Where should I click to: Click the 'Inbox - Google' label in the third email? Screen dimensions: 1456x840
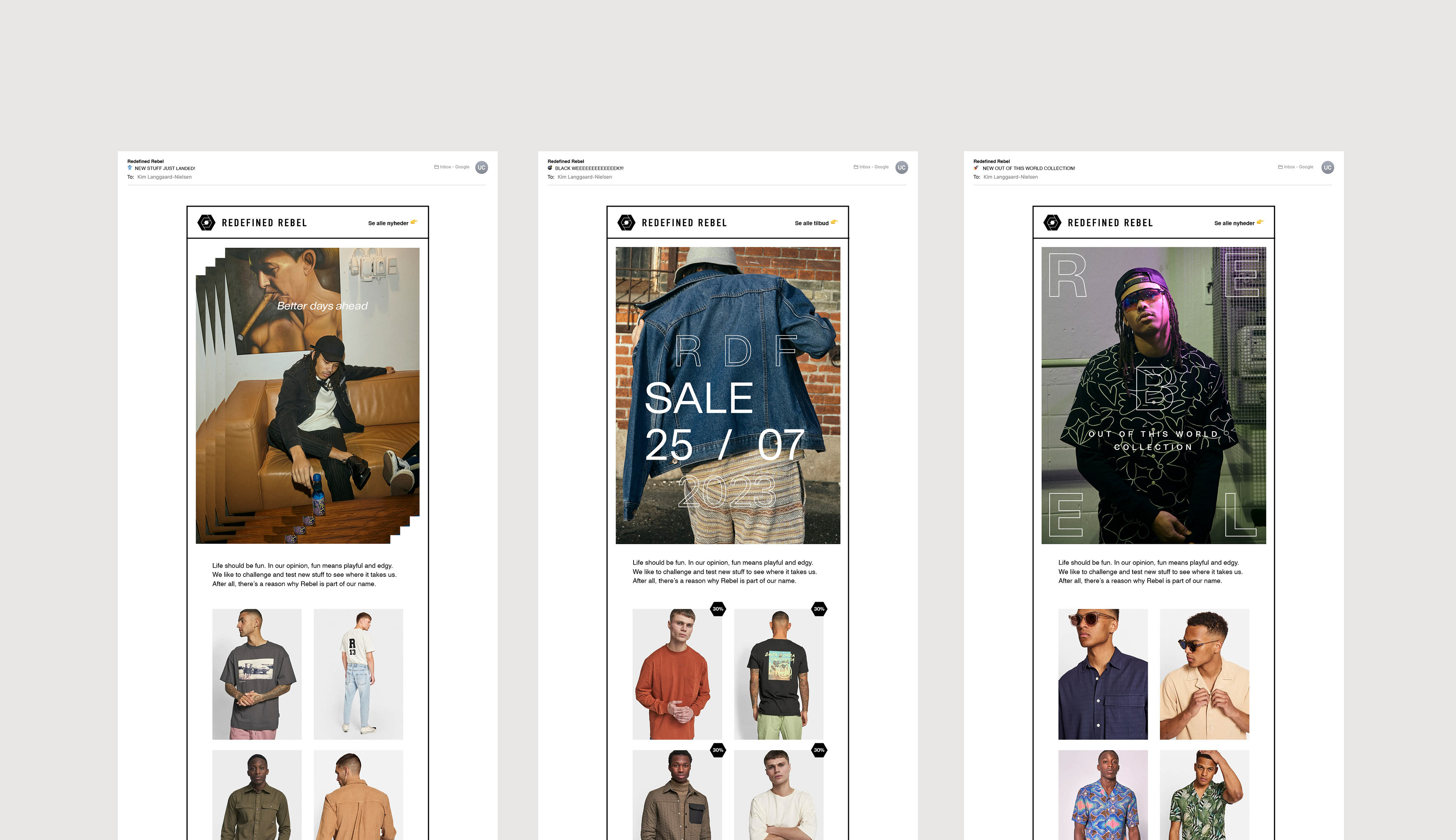[x=1295, y=167]
